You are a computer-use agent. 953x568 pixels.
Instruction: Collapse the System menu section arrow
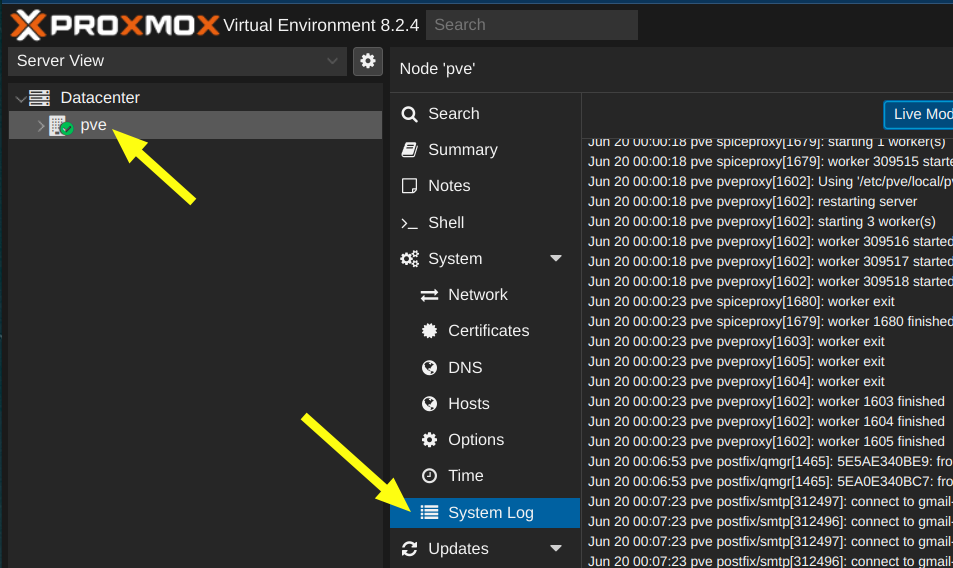coord(556,259)
